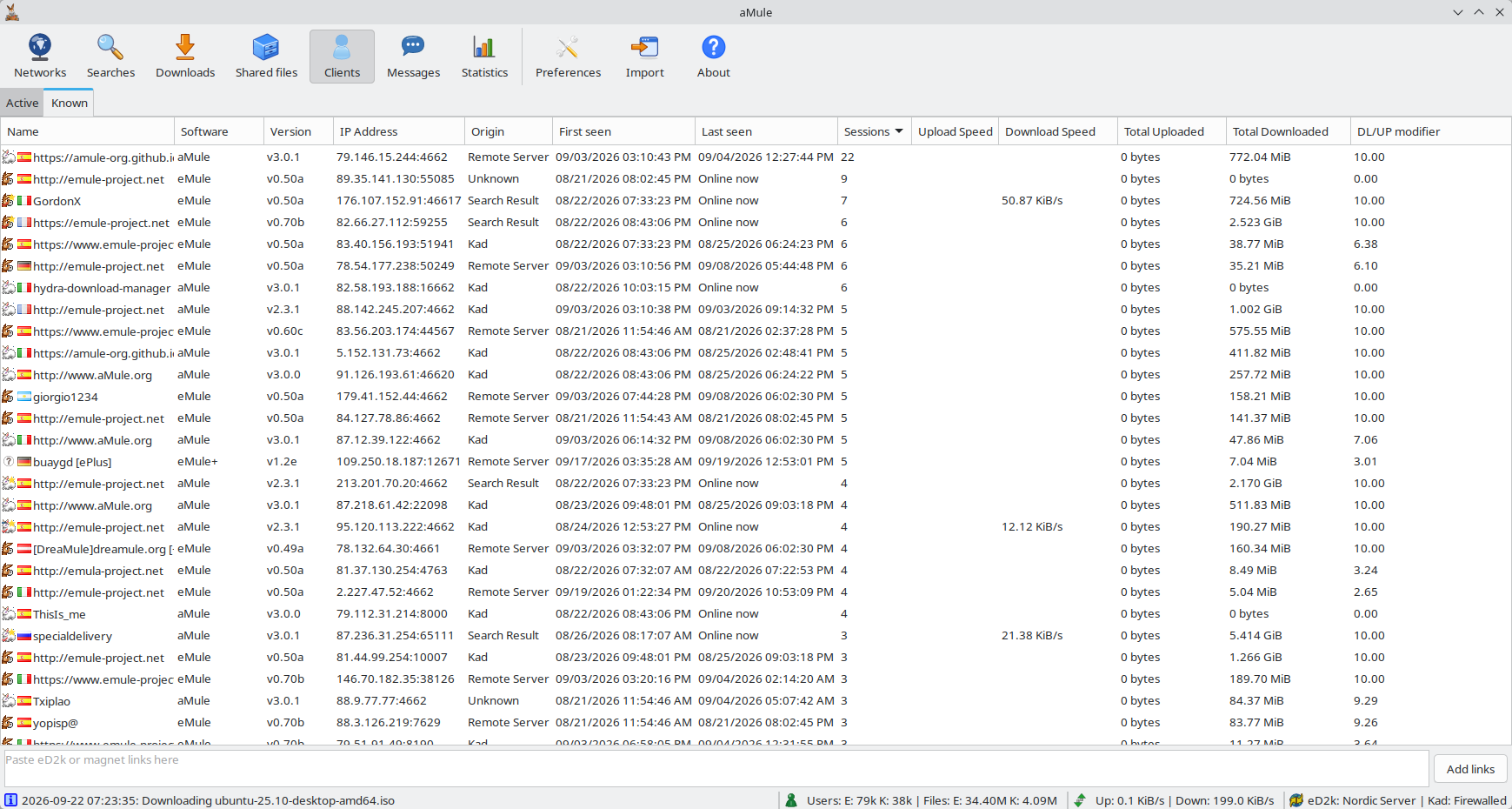1512x809 pixels.
Task: Switch to the Active tab
Action: tap(22, 103)
